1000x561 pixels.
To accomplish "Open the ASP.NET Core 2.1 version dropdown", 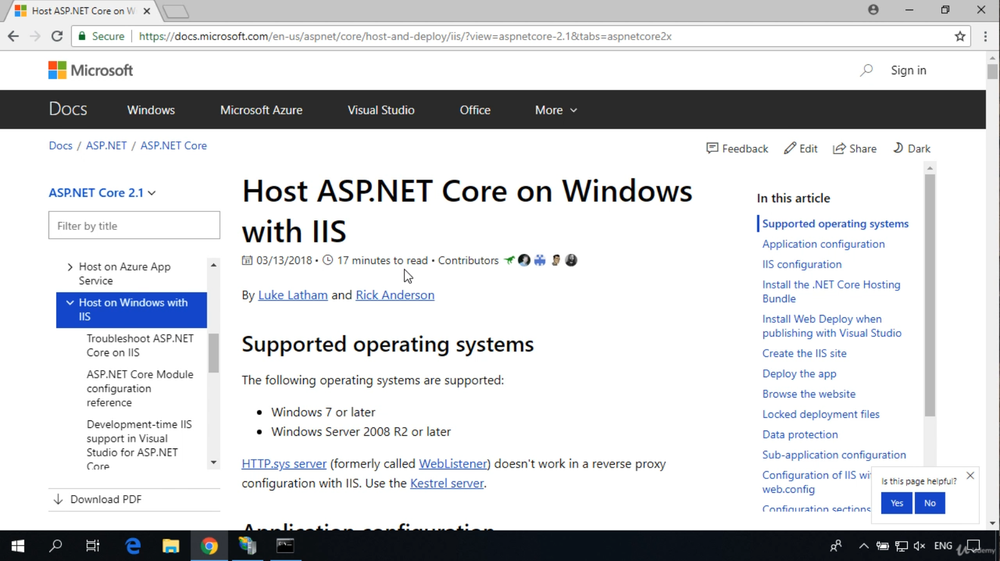I will (102, 193).
